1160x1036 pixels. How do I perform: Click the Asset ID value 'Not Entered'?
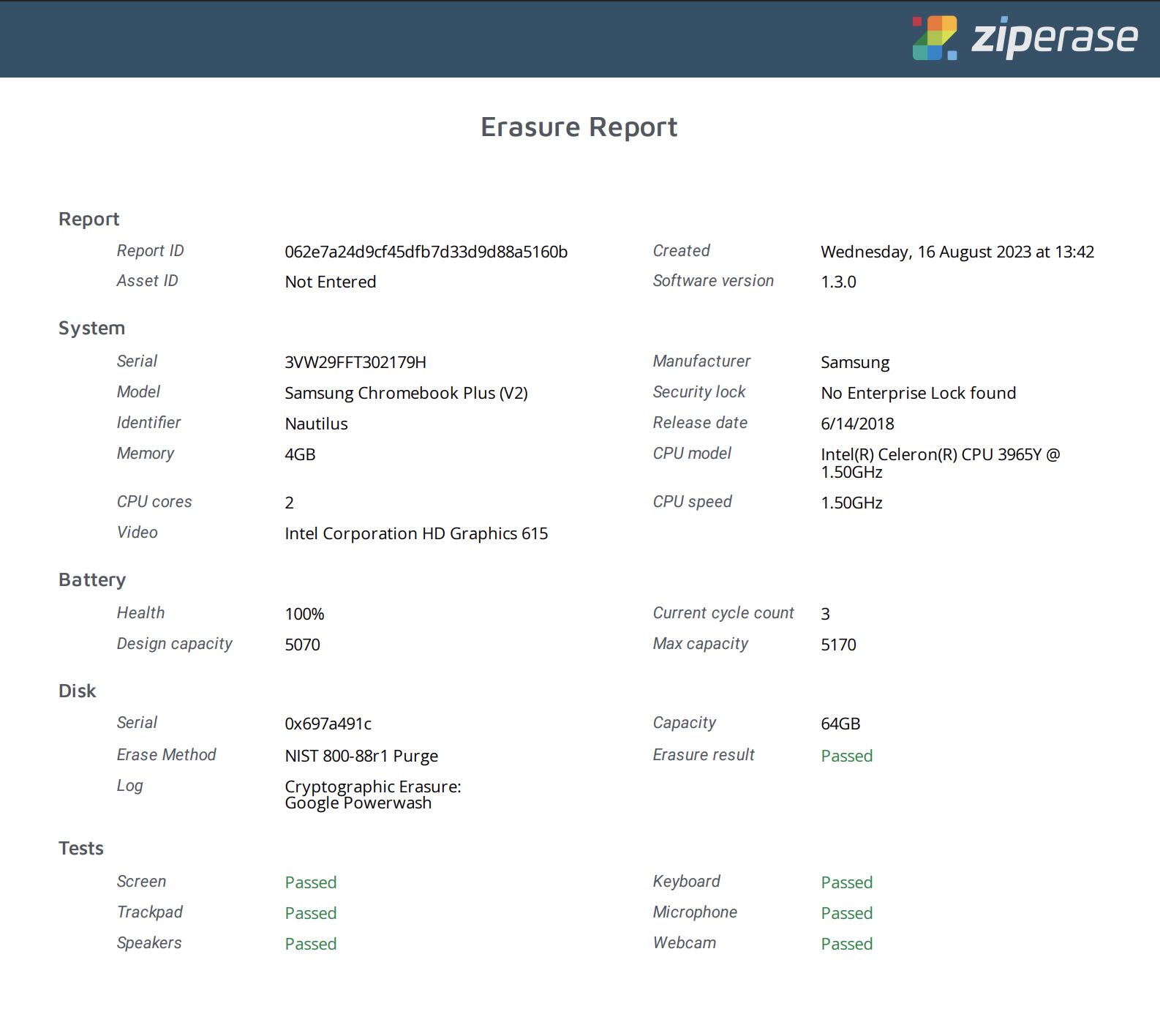[331, 282]
